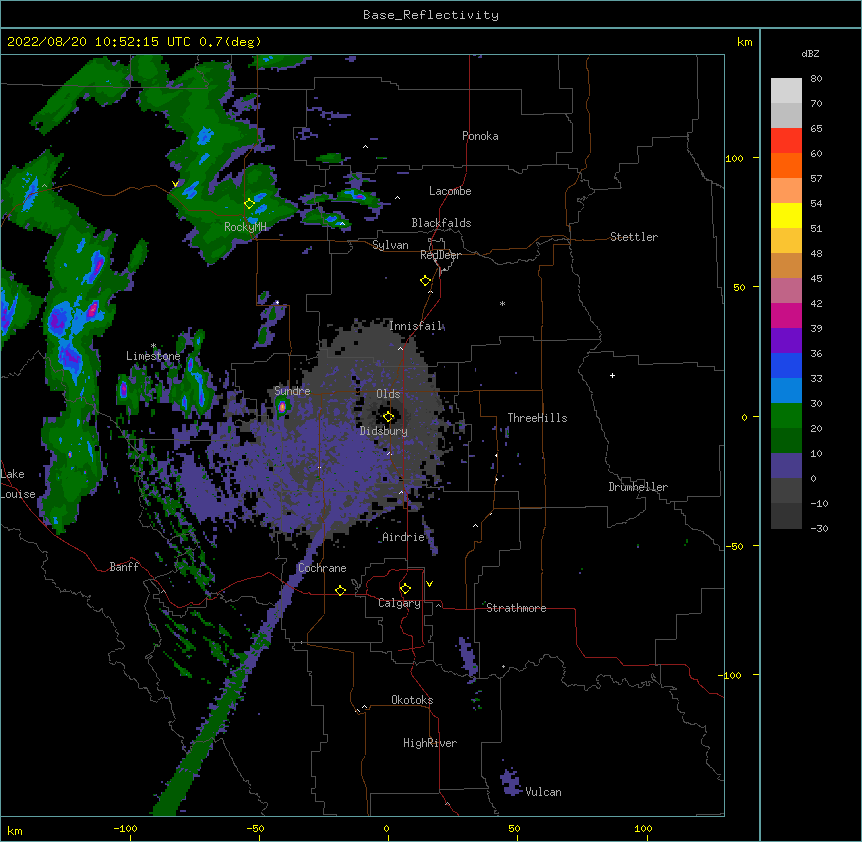Click the Sundre town label
Viewport: 862px width, 842px height.
[292, 391]
